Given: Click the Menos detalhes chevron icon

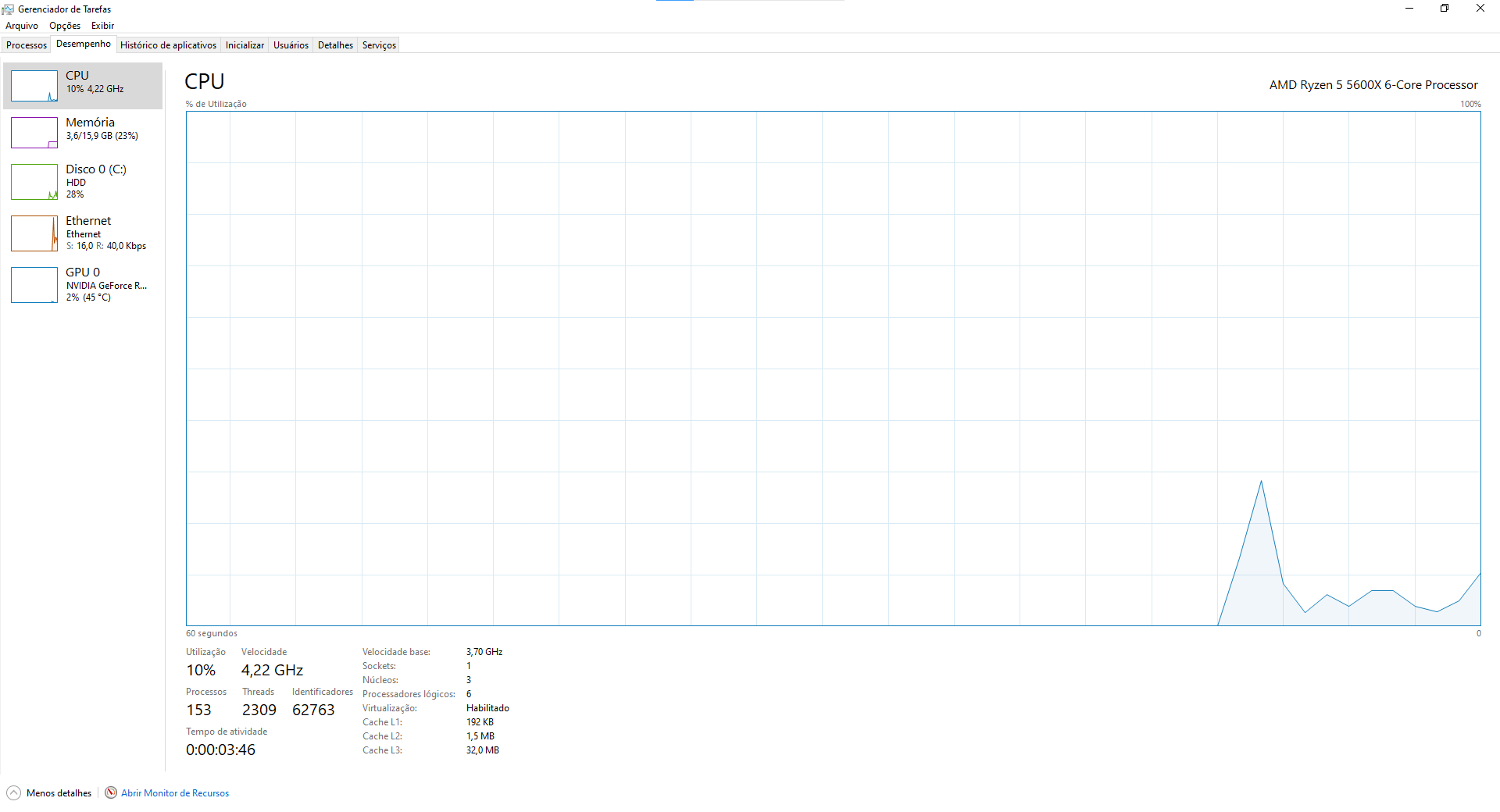Looking at the screenshot, I should [x=13, y=793].
